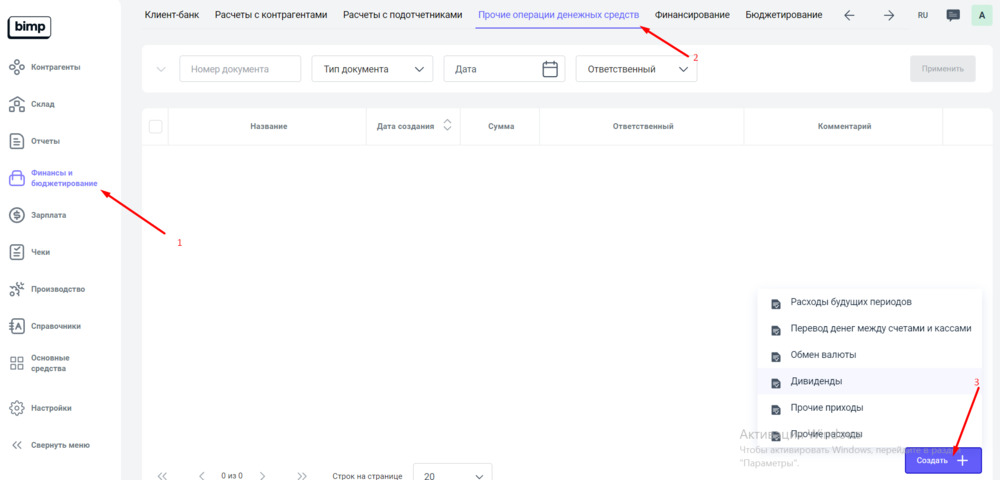
Task: Toggle the select-all checkbox in table header
Action: pos(155,126)
